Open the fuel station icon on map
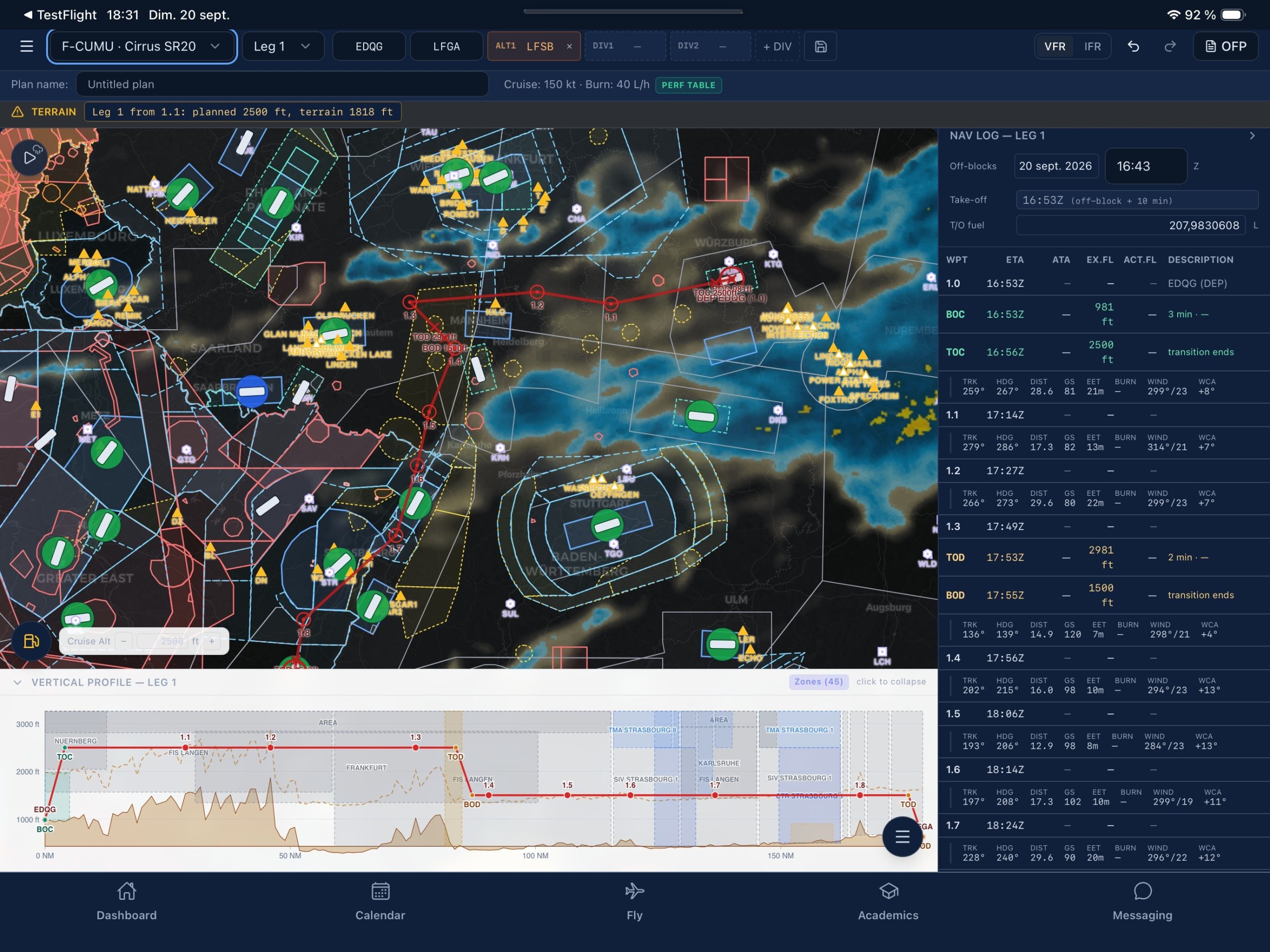 pyautogui.click(x=31, y=641)
